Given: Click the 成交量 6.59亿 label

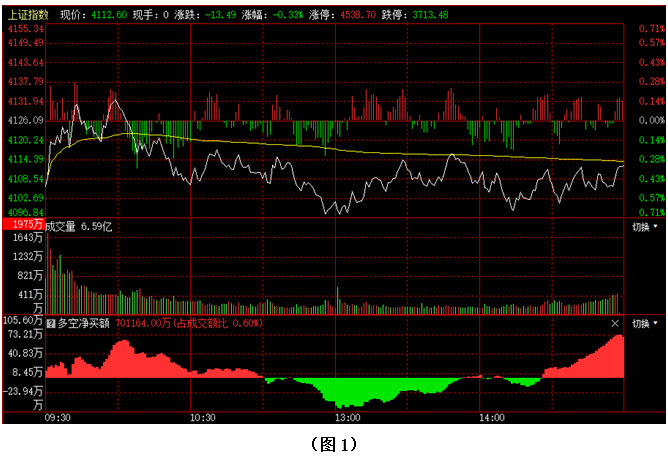Looking at the screenshot, I should 80,227.
